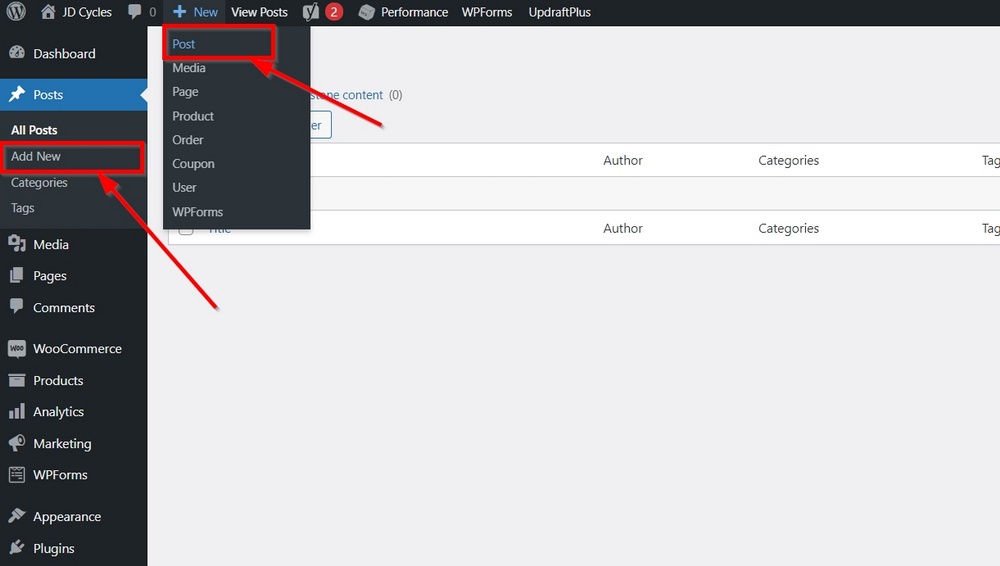Open Analytics label in the sidebar

tap(58, 412)
